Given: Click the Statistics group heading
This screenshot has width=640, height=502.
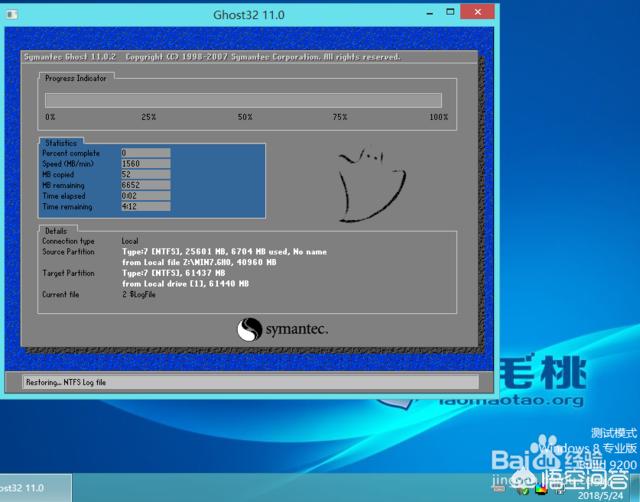Looking at the screenshot, I should 61,143.
